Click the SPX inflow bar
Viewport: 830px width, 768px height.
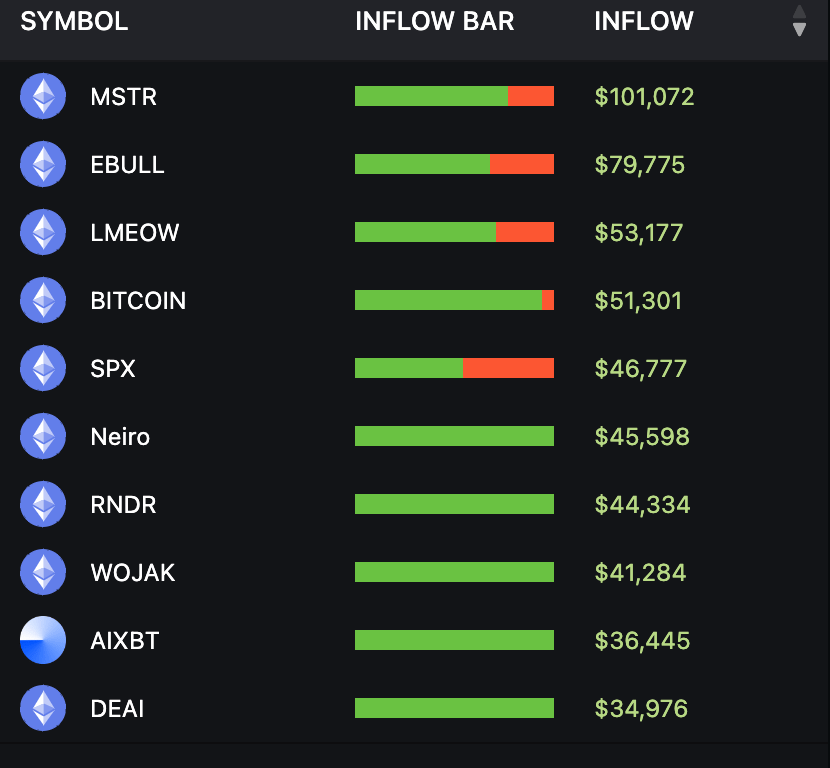[x=454, y=368]
